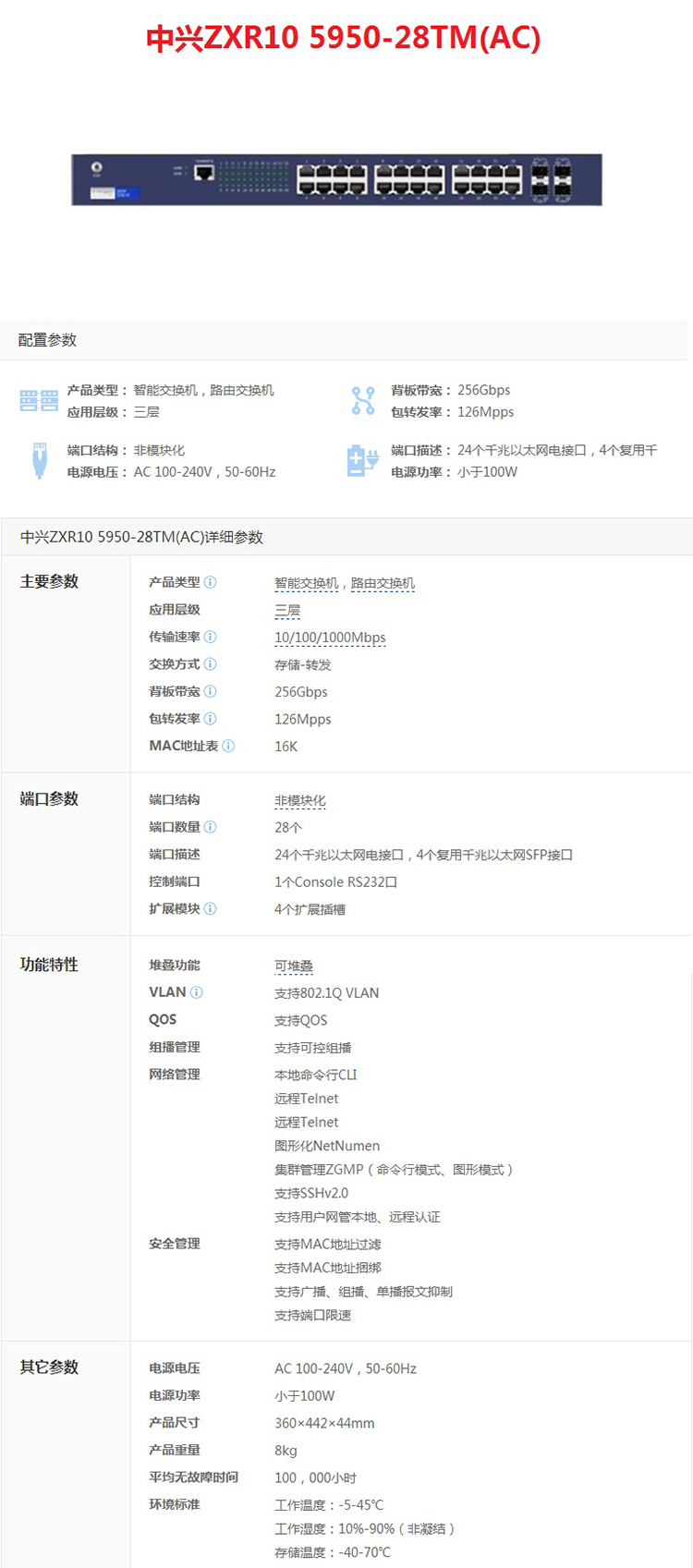The width and height of the screenshot is (693, 1568).
Task: Click the switch icon beside 产品类型 summary
Action: (39, 401)
